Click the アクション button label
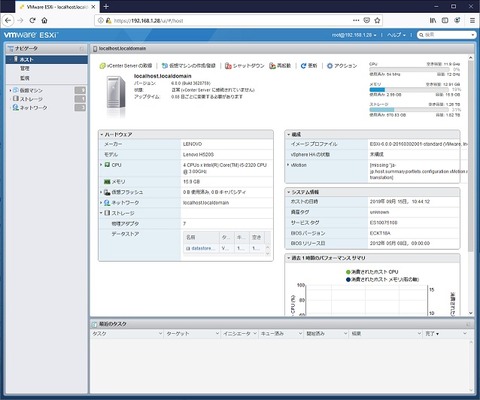The height and width of the screenshot is (400, 480). (346, 66)
